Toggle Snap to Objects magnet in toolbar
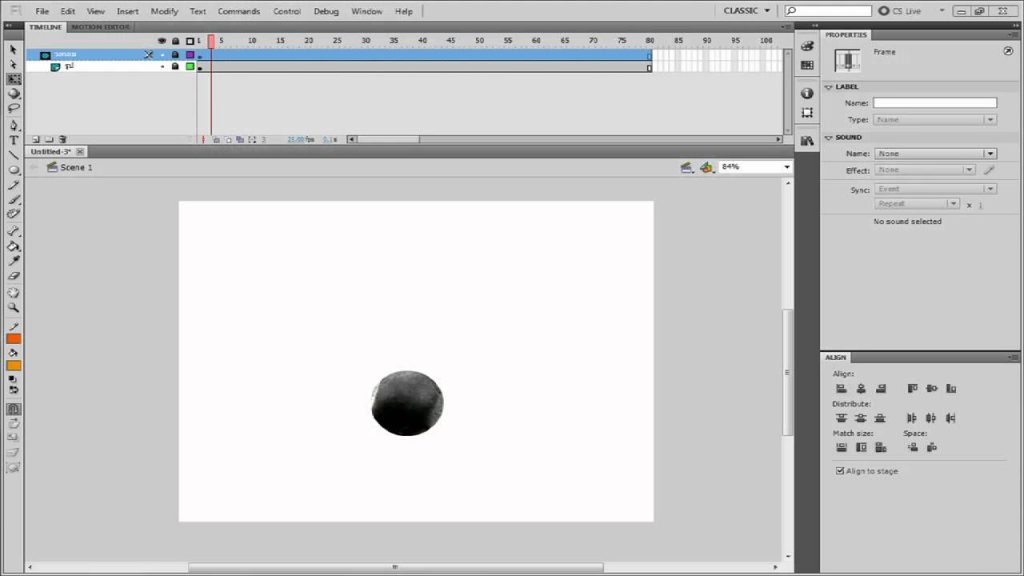This screenshot has width=1024, height=576. coord(14,409)
